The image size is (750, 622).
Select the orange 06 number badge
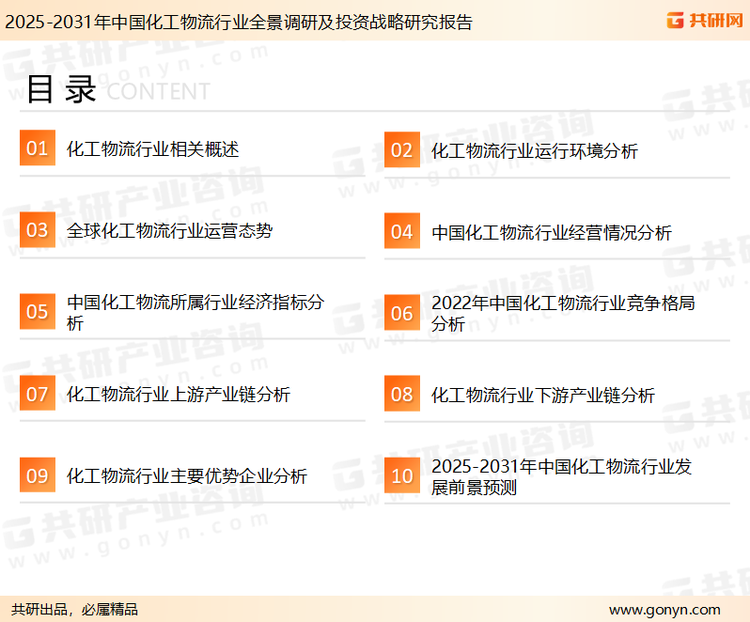pyautogui.click(x=402, y=313)
